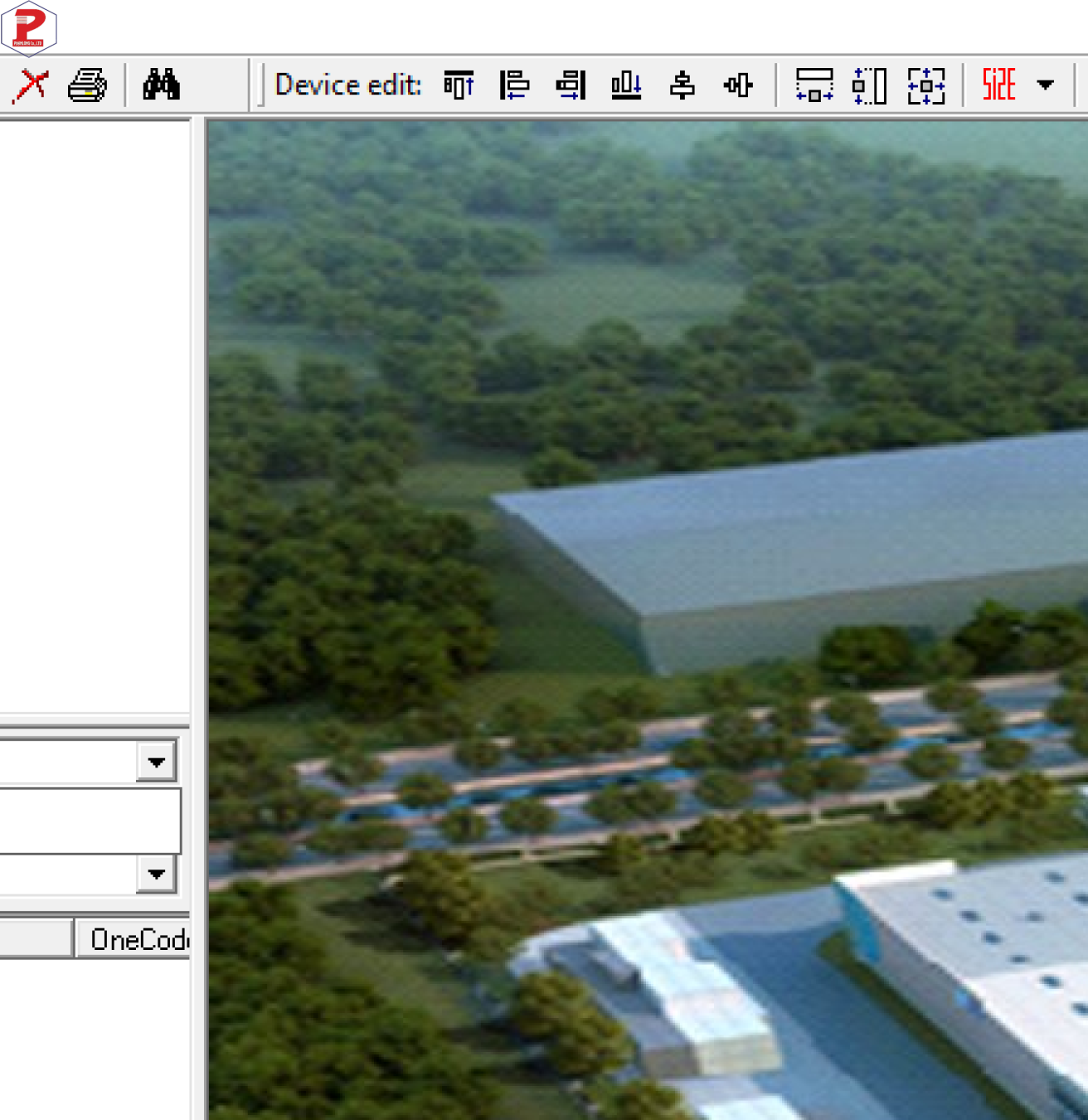The height and width of the screenshot is (1120, 1088).
Task: Click the OneCode column header
Action: (134, 939)
